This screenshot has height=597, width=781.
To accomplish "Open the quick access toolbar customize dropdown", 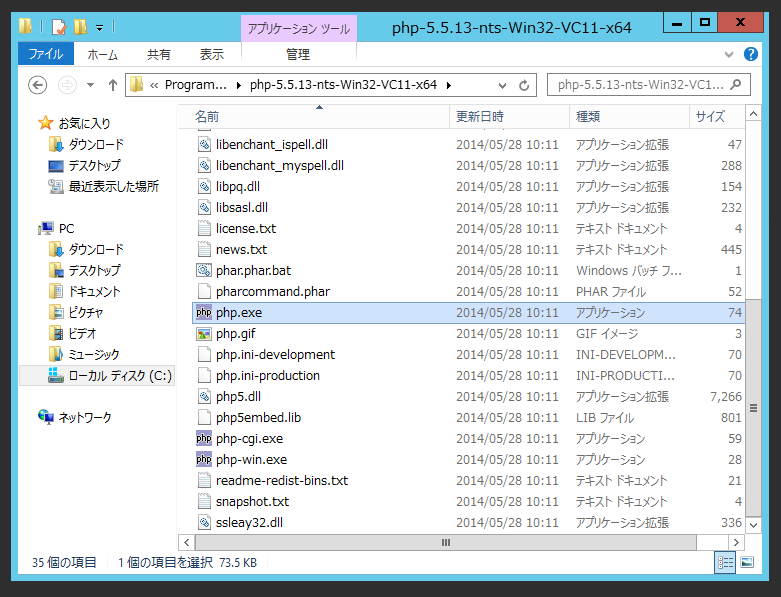I will point(100,28).
